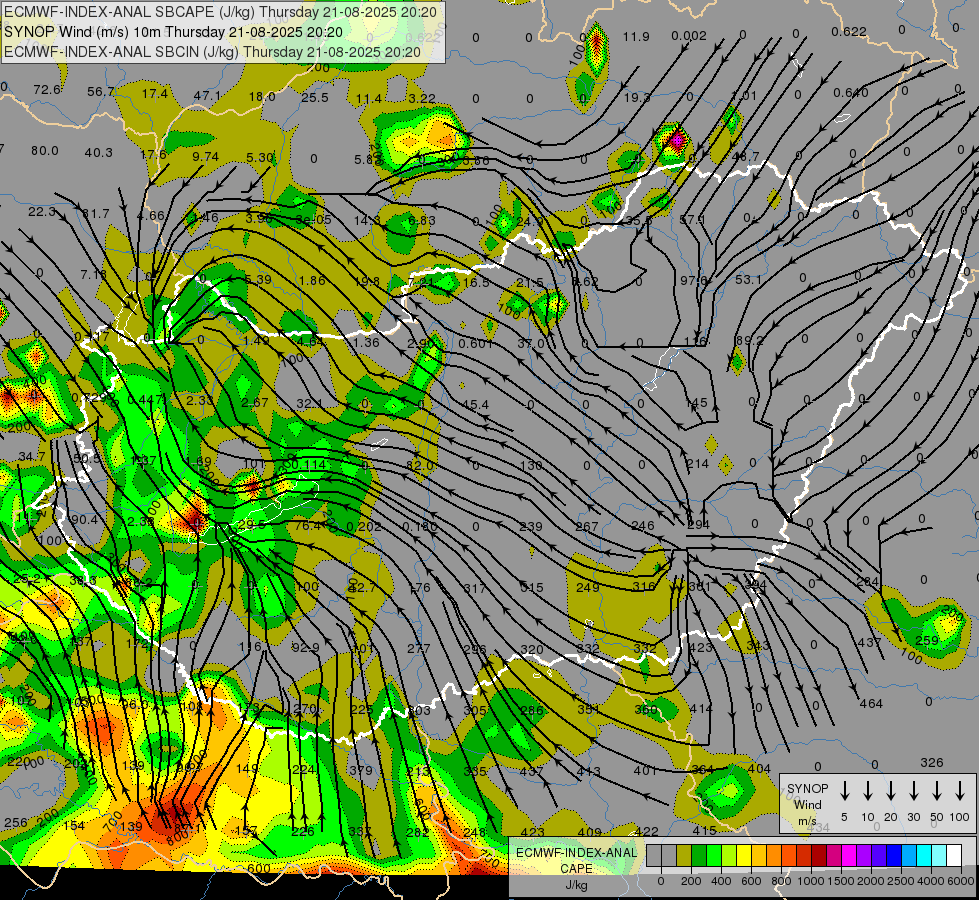This screenshot has height=900, width=979.
Task: Click the map value '515'
Action: pyautogui.click(x=532, y=588)
